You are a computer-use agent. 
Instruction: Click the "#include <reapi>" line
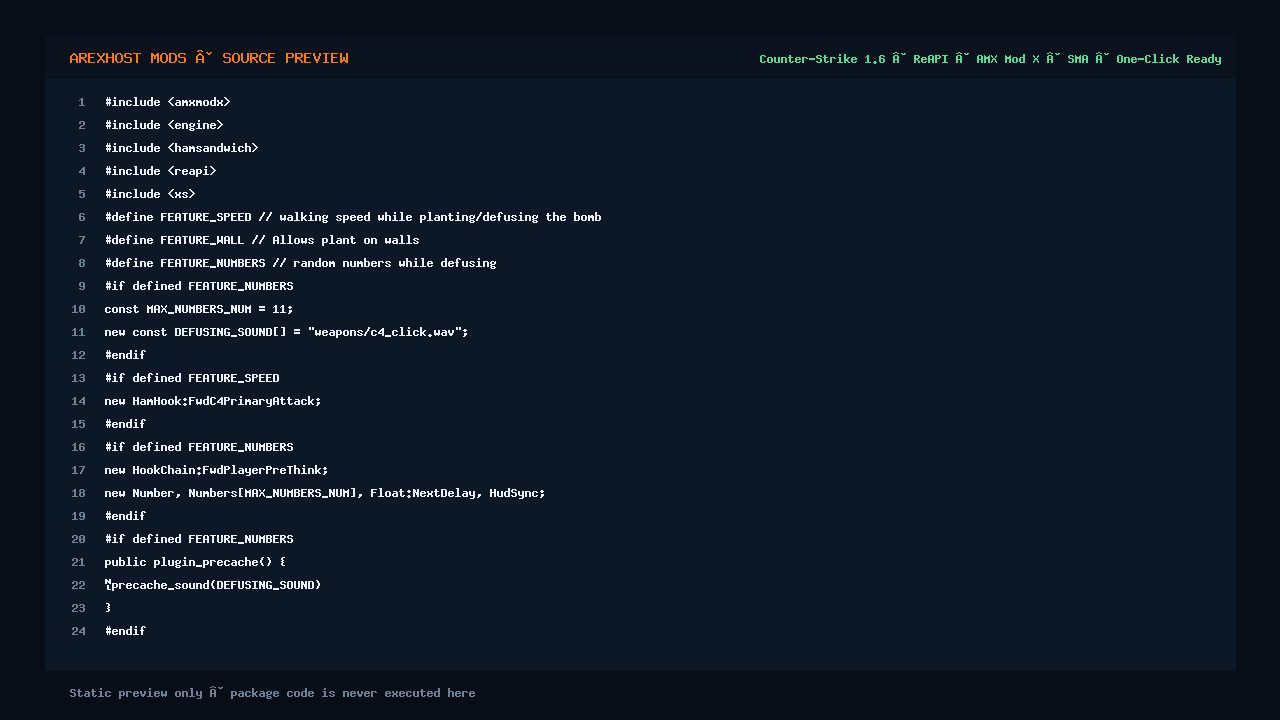tap(160, 171)
